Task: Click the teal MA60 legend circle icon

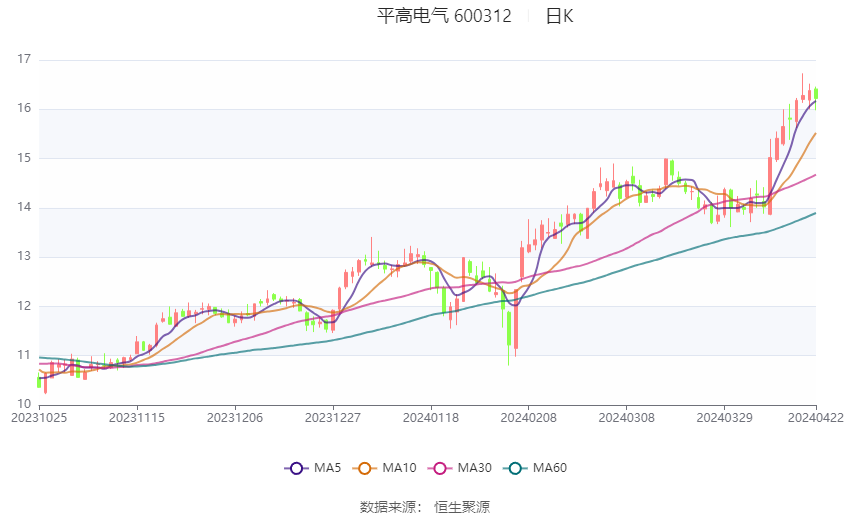Action: [x=515, y=468]
